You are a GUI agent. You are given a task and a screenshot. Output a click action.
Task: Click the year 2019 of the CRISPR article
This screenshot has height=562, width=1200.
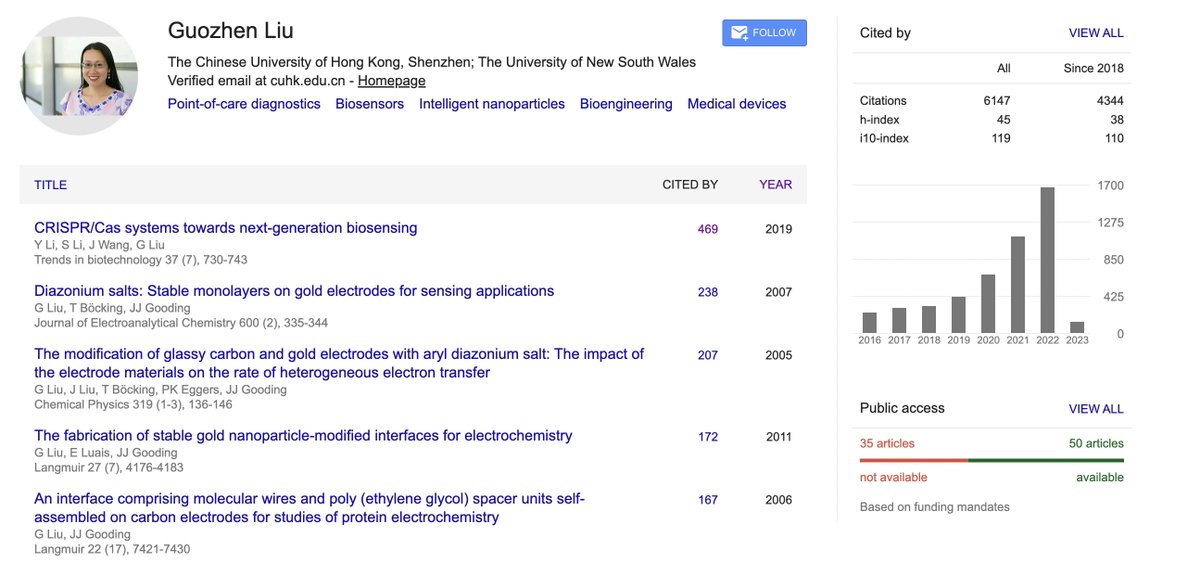[x=778, y=229]
